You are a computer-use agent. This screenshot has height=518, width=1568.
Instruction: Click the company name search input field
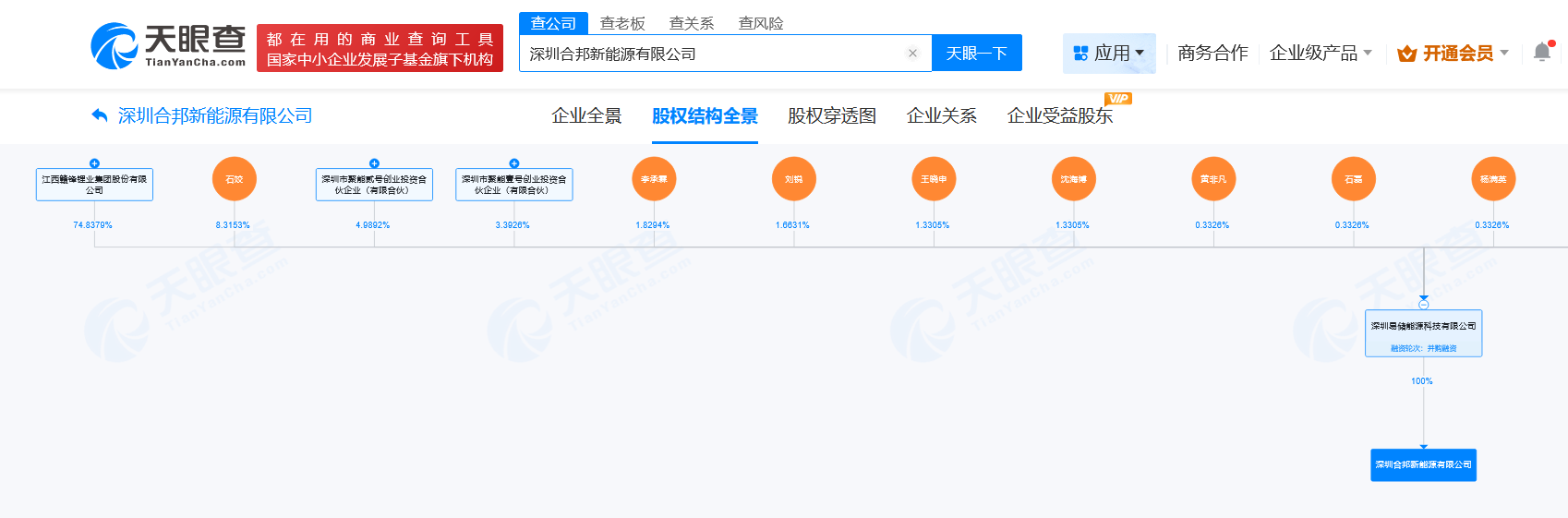[x=711, y=54]
